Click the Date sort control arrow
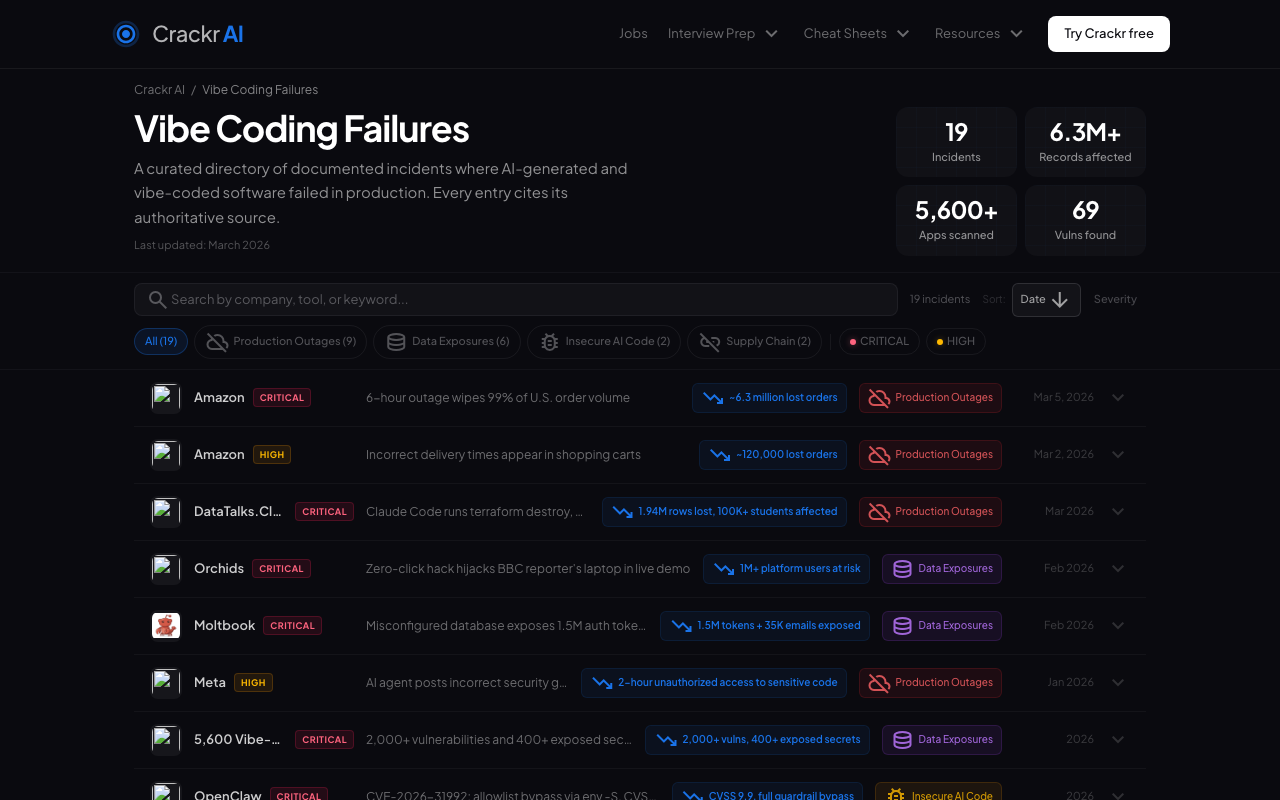 click(1059, 299)
